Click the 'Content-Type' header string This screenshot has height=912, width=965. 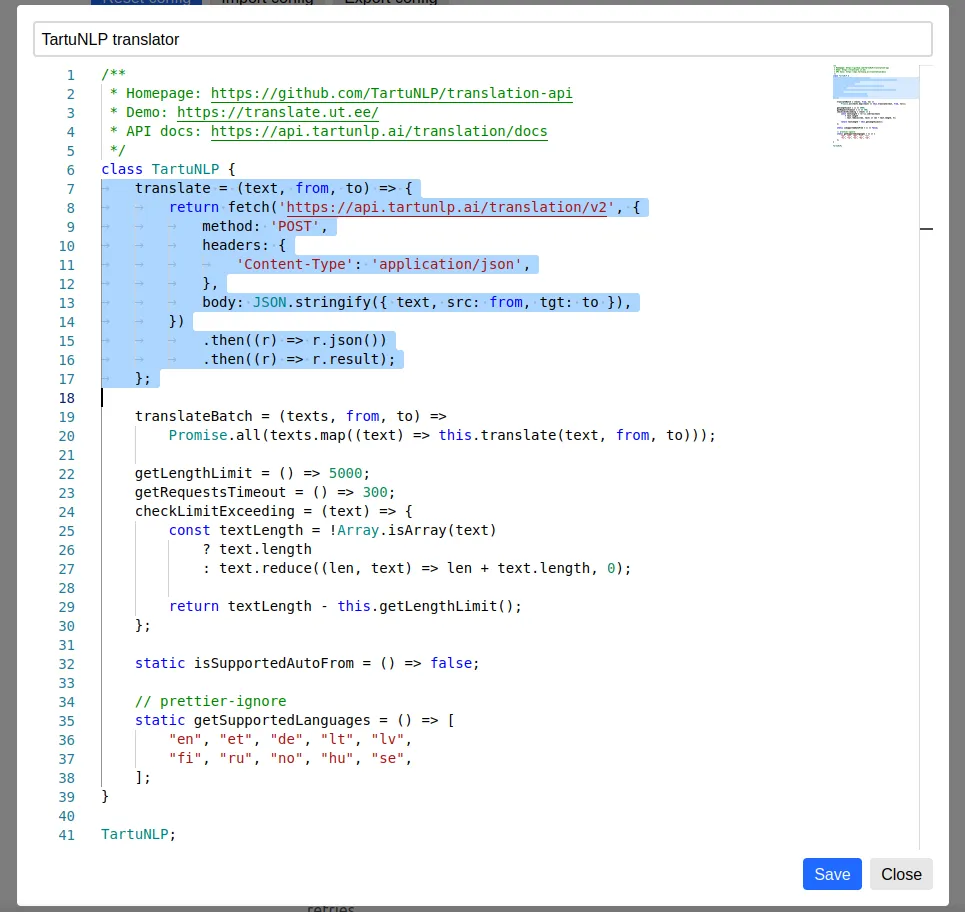(x=294, y=264)
